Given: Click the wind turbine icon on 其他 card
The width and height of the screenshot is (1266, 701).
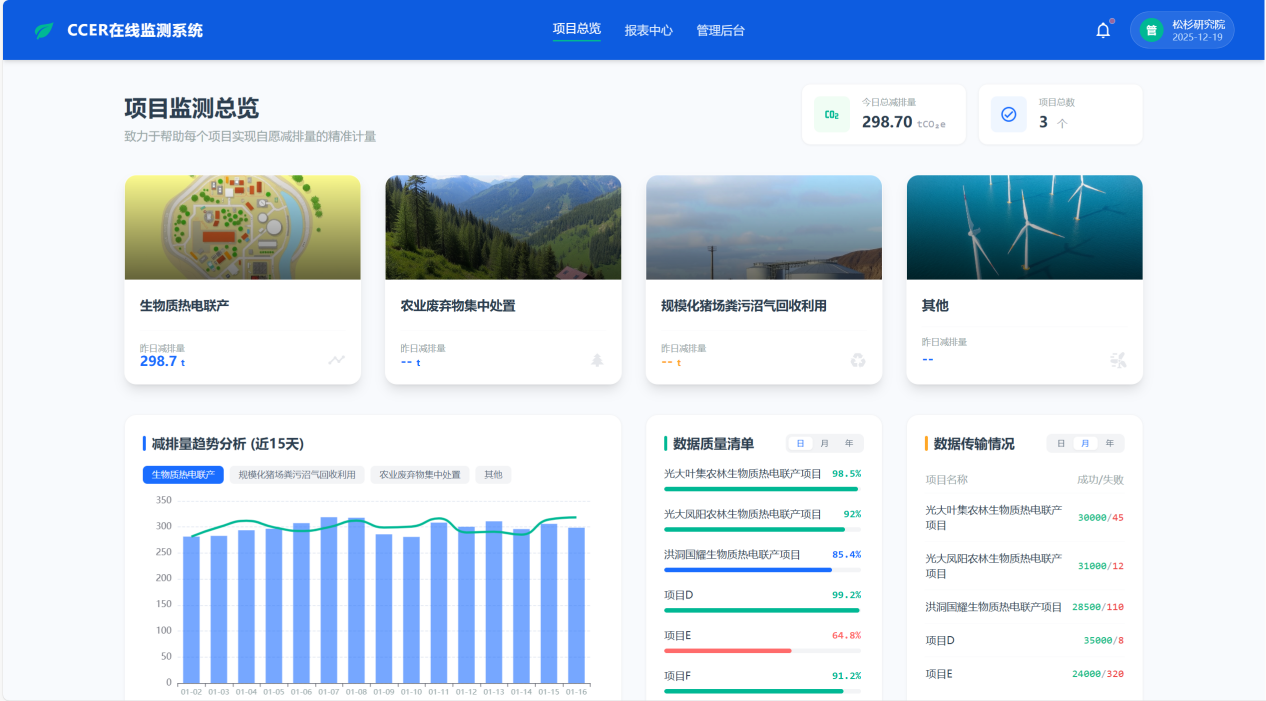Looking at the screenshot, I should (1118, 360).
